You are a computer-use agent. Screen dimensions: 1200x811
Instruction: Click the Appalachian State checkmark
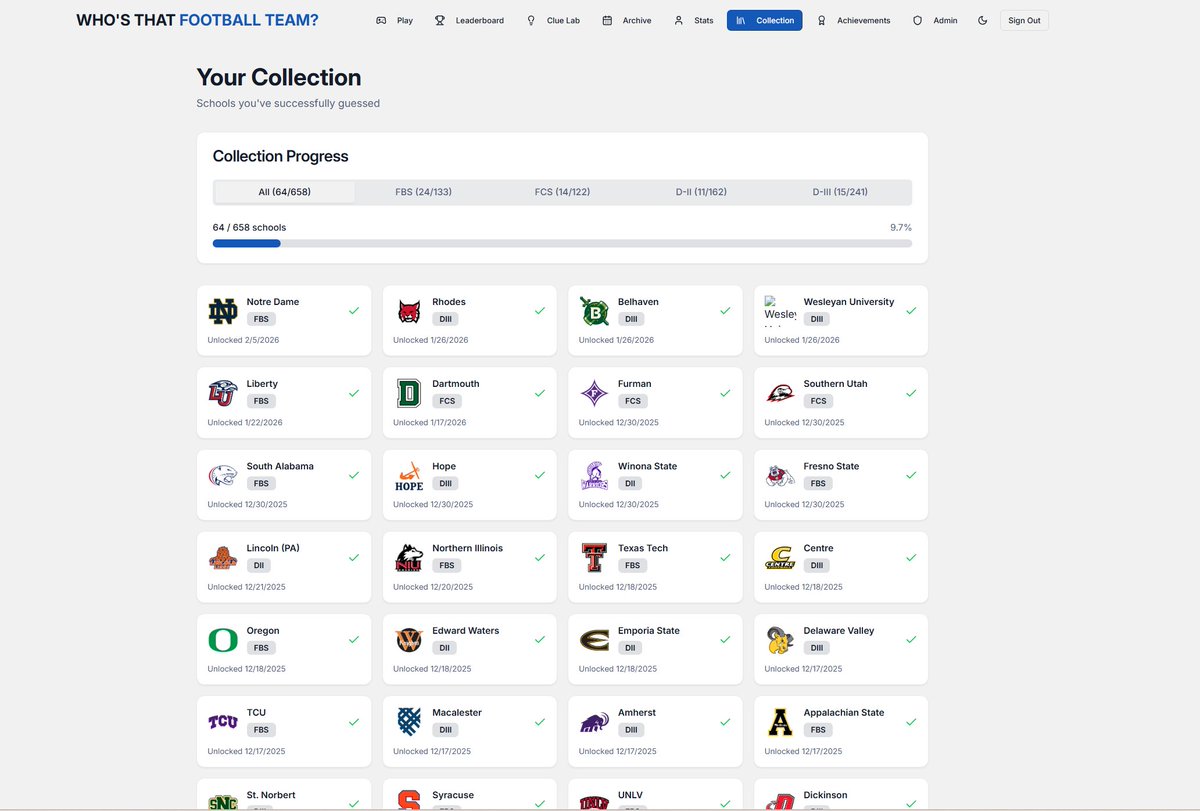(911, 722)
